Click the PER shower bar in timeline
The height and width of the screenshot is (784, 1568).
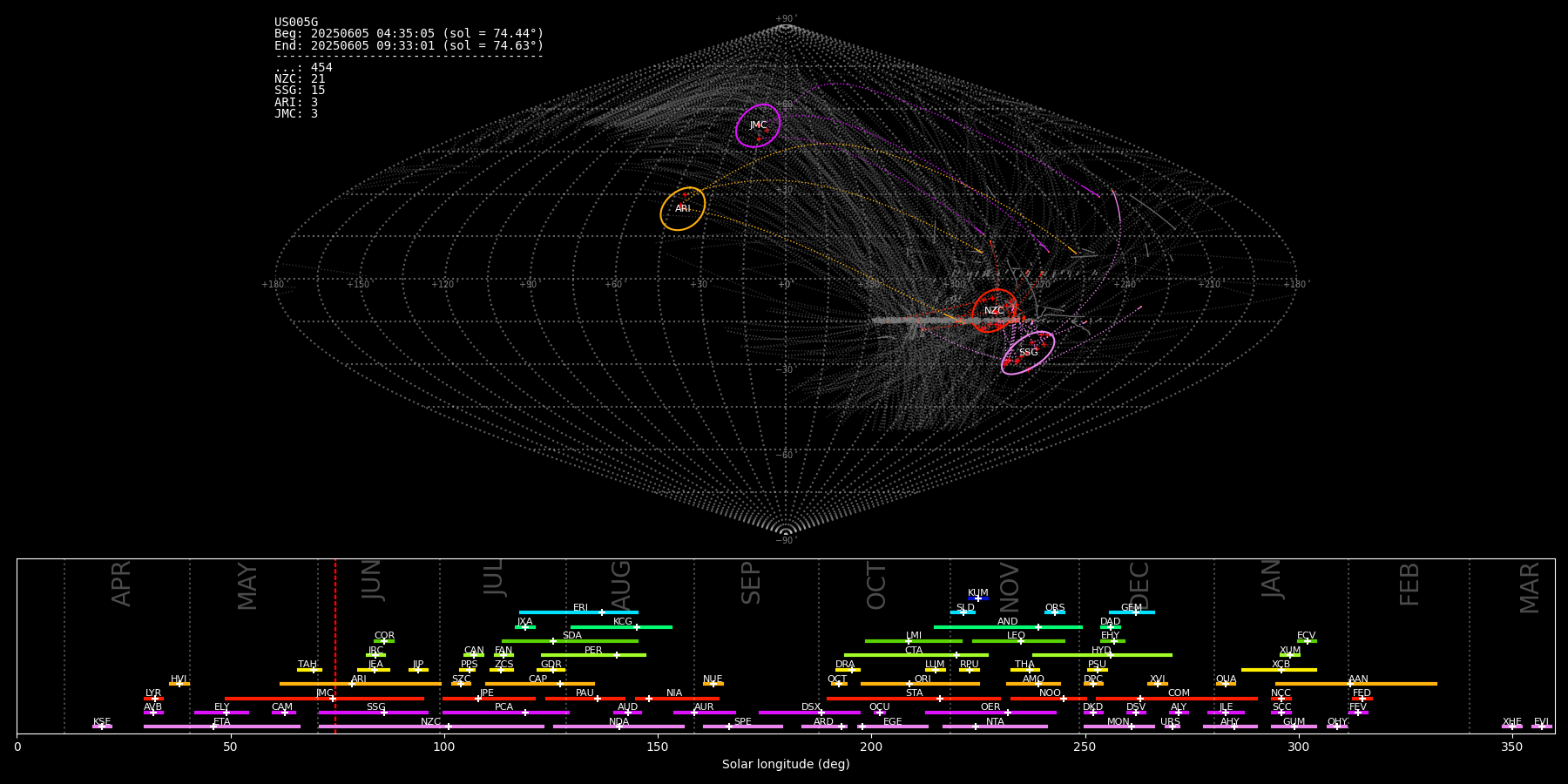coord(593,655)
